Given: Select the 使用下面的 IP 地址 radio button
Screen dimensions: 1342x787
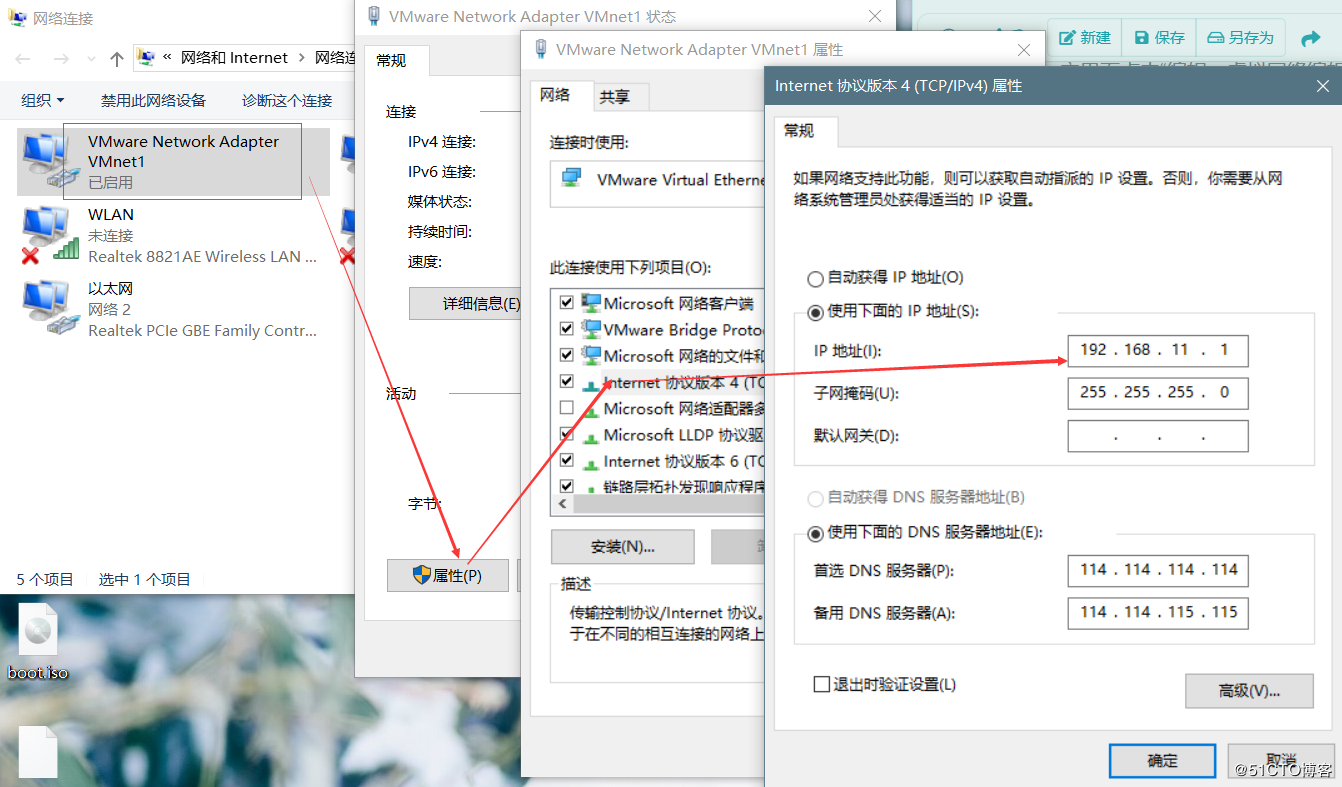Looking at the screenshot, I should (816, 312).
